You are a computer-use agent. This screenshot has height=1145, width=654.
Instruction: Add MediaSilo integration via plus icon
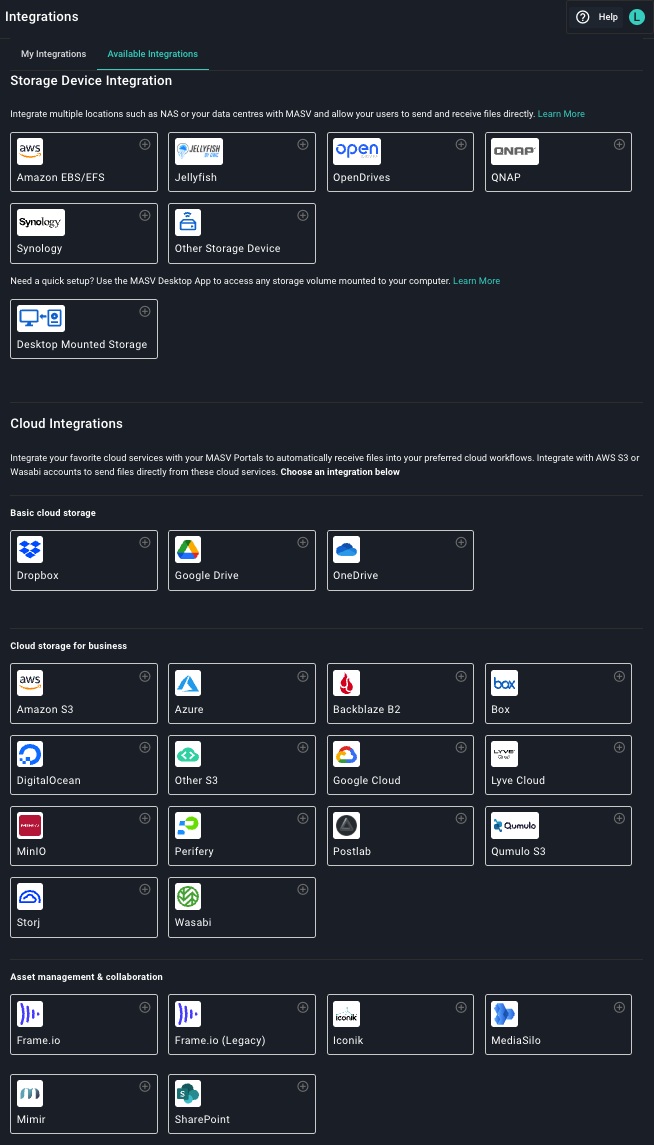coord(619,1007)
